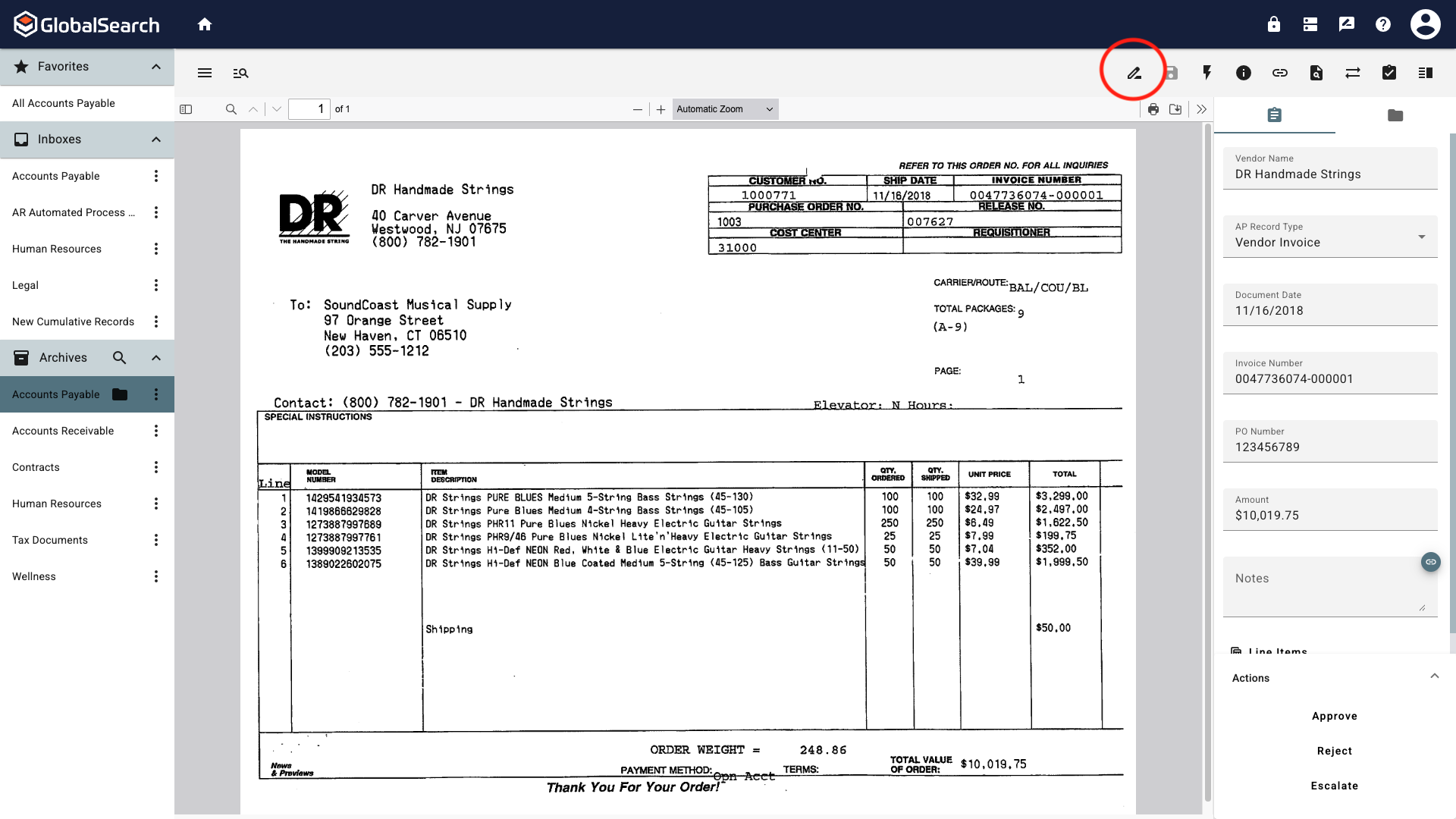This screenshot has width=1456, height=819.
Task: Click the feedback chat icon in top bar
Action: (x=1346, y=24)
